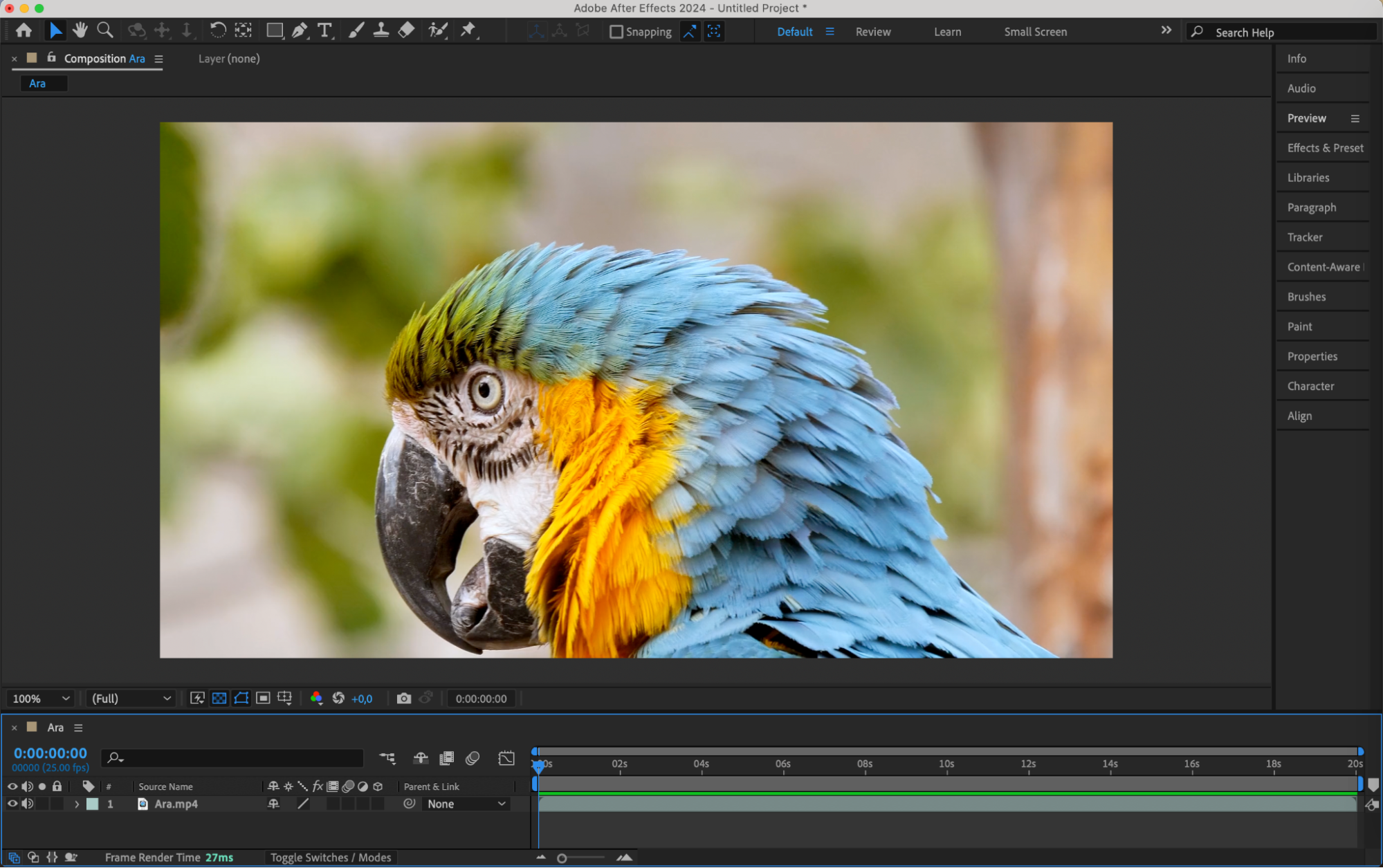Select the Eraser tool
The image size is (1383, 868).
pos(407,30)
